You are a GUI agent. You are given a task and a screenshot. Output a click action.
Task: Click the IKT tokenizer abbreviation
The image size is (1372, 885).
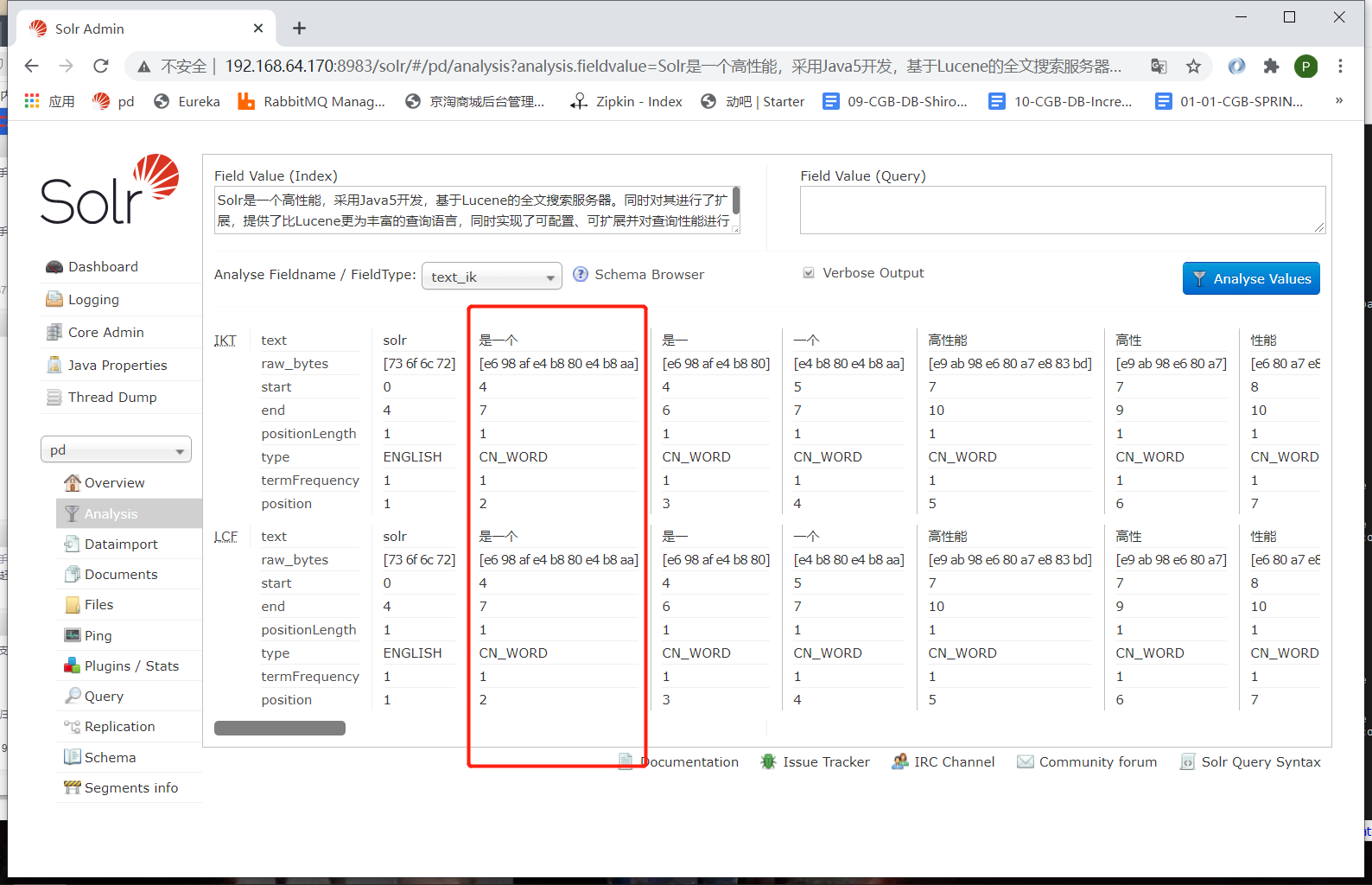point(225,341)
